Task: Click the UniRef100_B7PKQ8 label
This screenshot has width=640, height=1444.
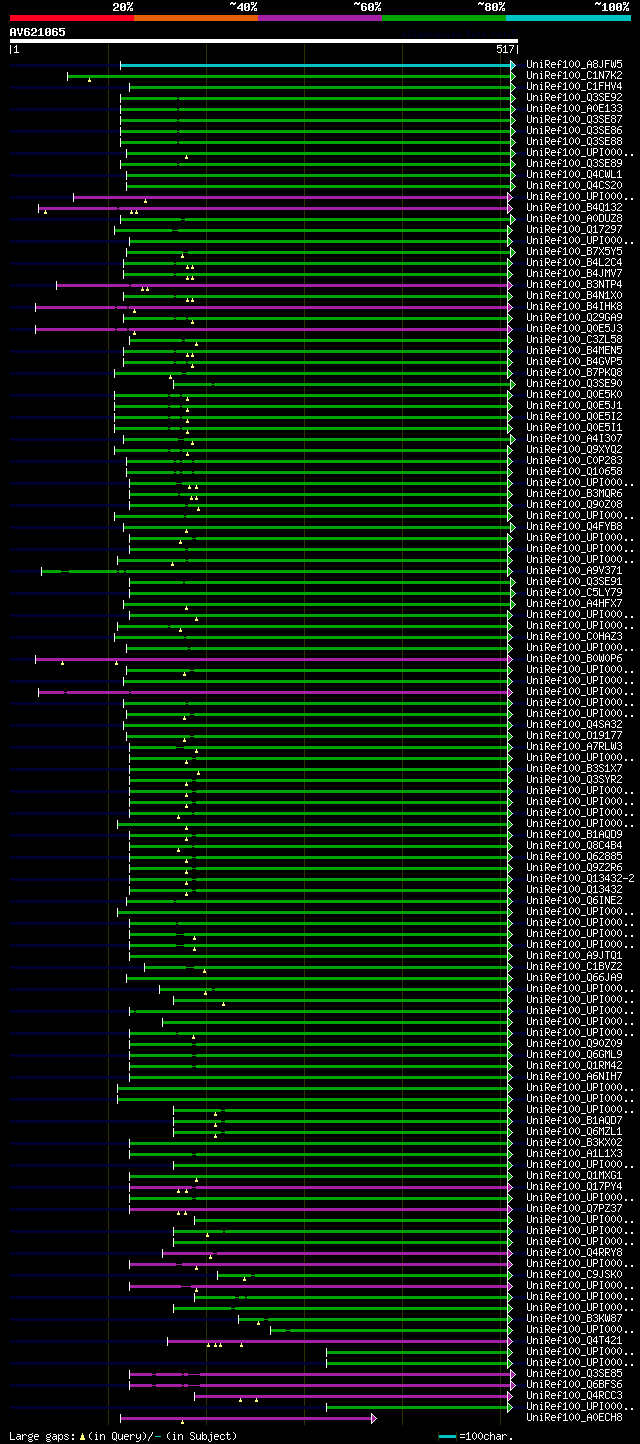Action: tap(574, 372)
